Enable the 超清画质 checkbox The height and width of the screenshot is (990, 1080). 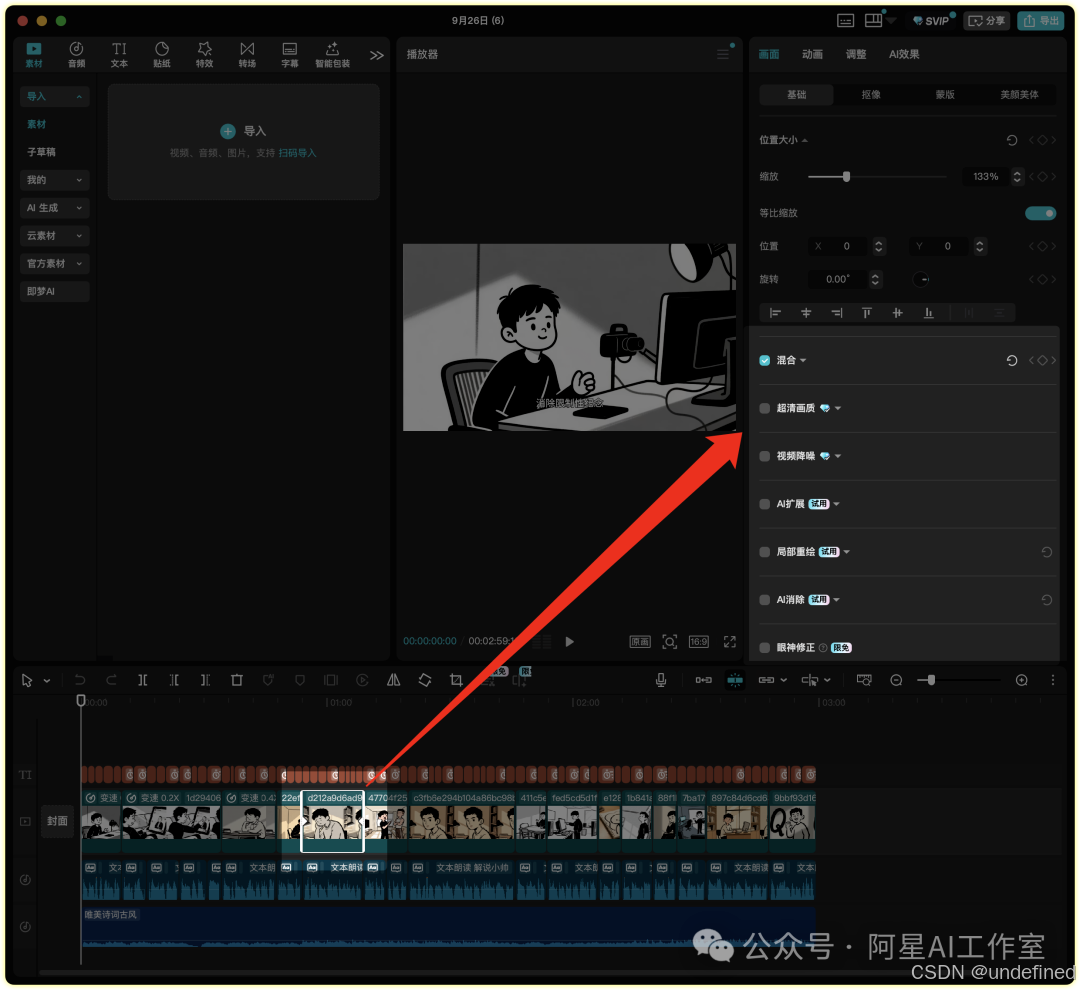point(765,408)
